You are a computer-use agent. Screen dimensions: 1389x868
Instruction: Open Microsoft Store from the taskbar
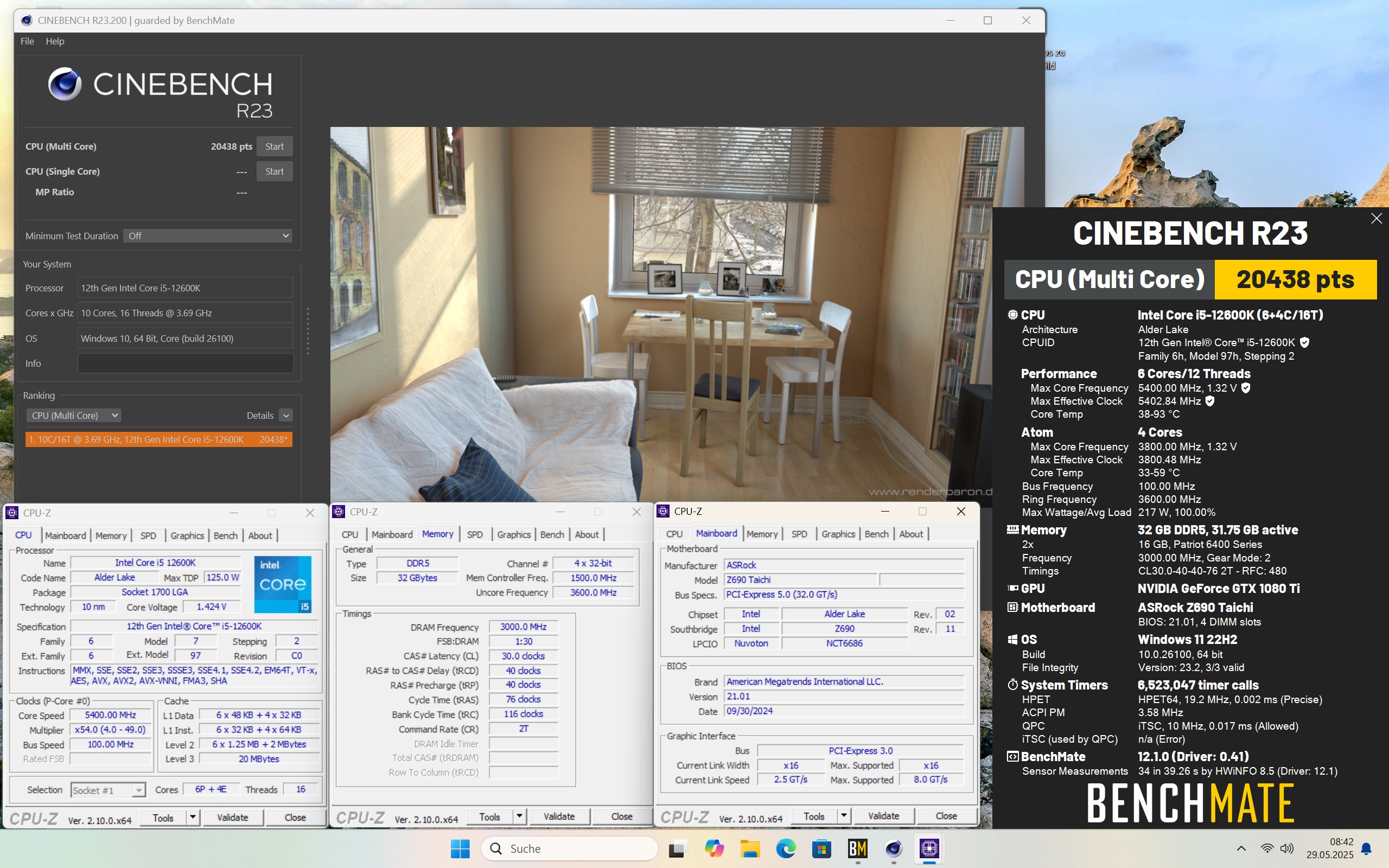tap(821, 848)
